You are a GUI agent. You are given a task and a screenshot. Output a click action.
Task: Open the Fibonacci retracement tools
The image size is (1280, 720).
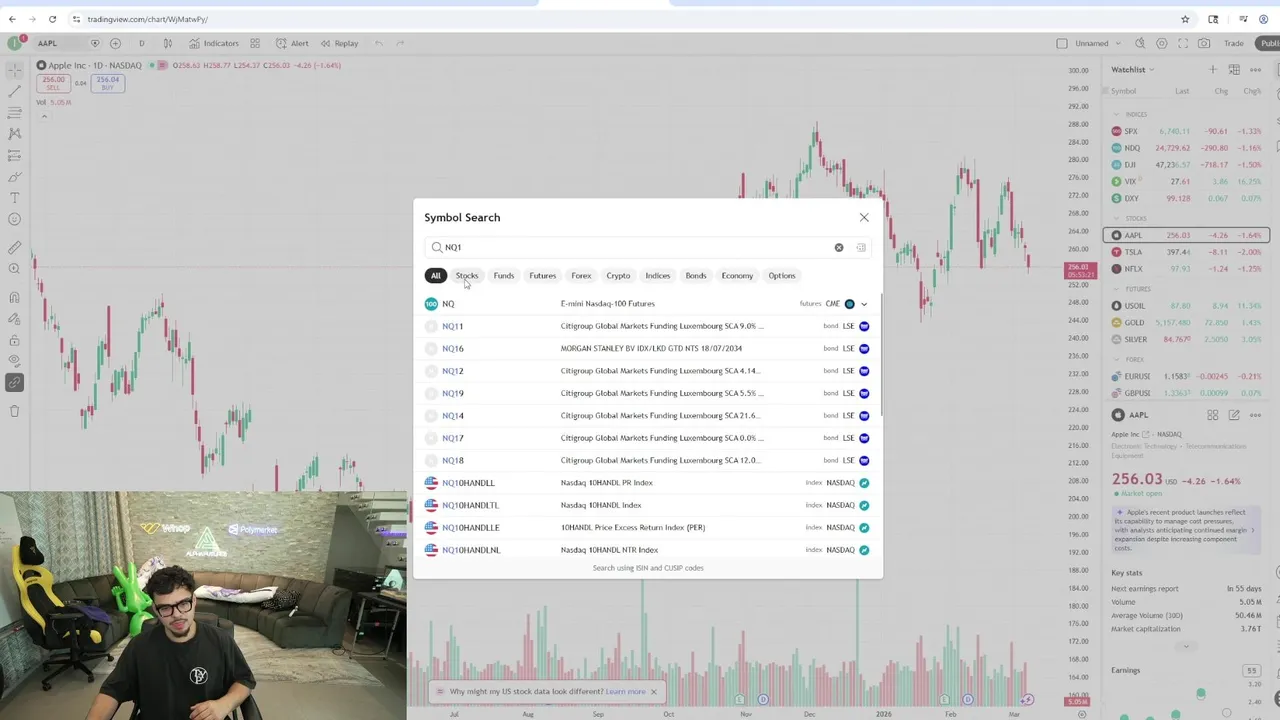[x=14, y=113]
